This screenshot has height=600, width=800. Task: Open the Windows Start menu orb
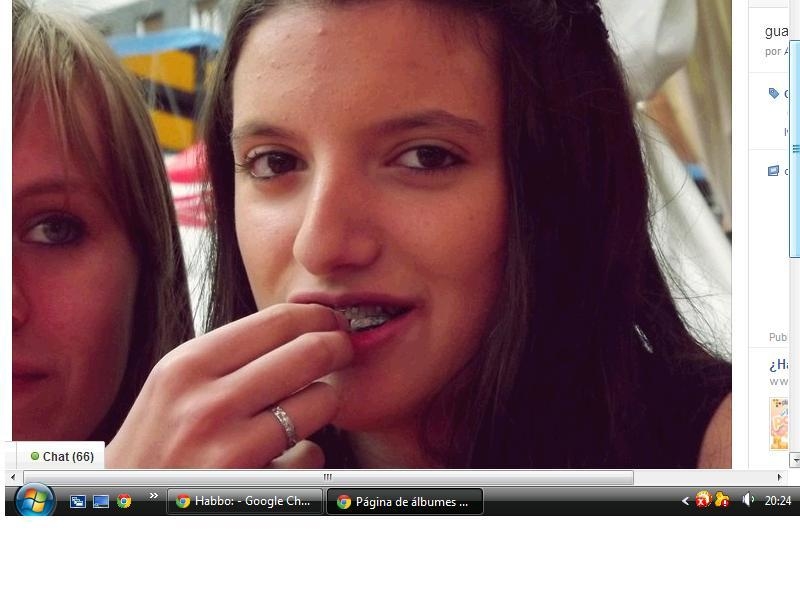(35, 500)
